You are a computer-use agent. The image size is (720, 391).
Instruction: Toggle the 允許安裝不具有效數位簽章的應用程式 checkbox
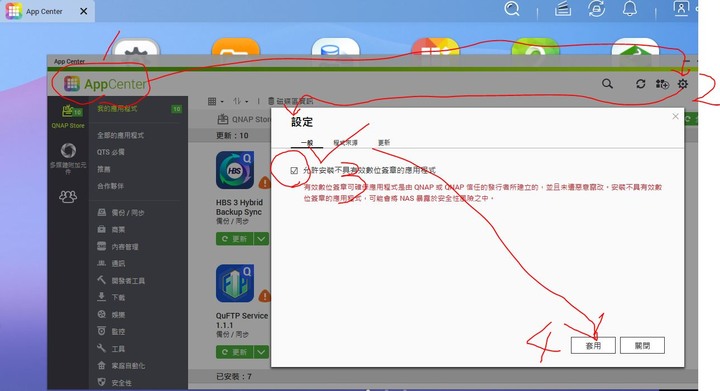click(x=294, y=171)
